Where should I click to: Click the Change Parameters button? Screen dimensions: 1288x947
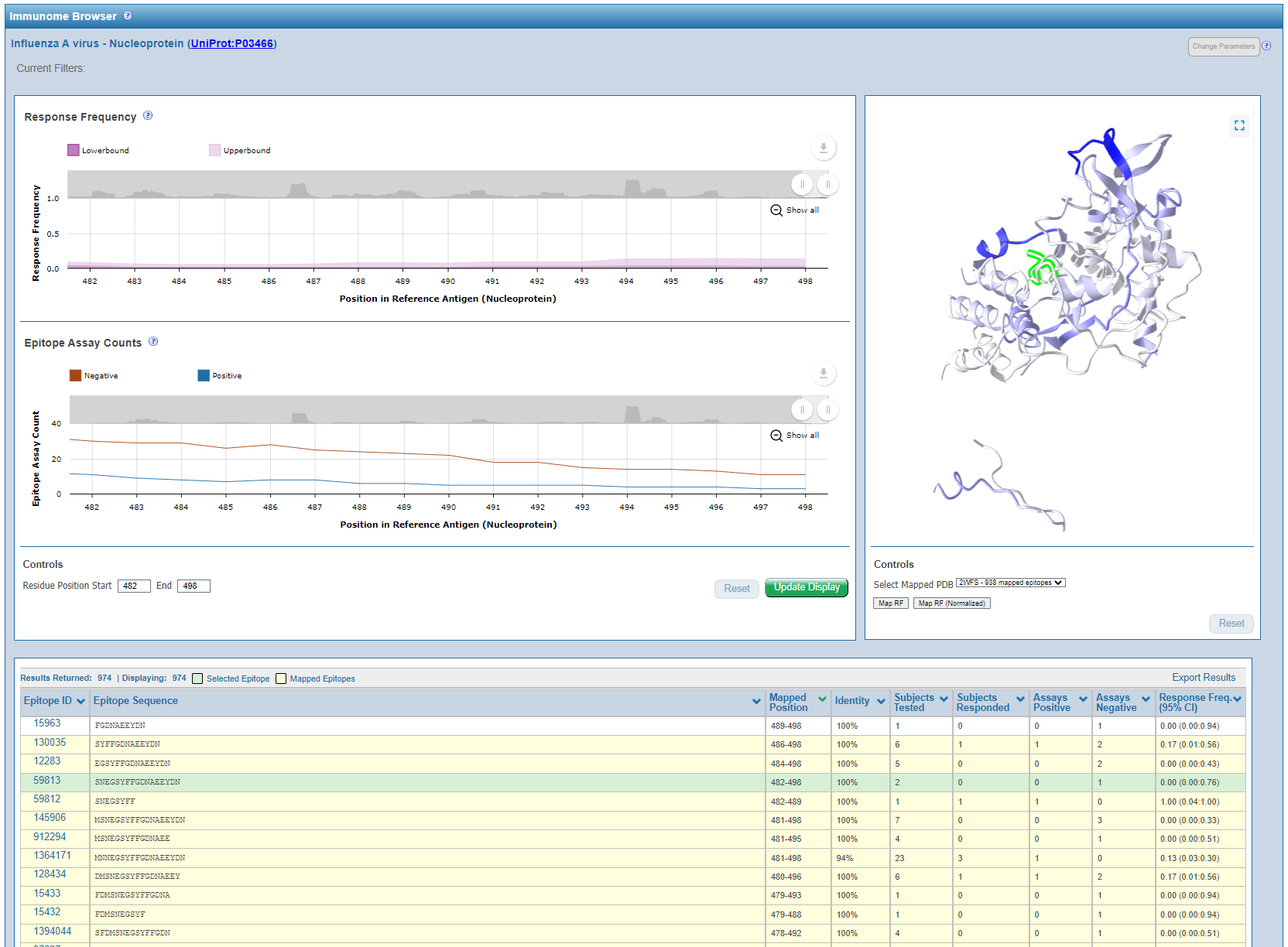tap(1224, 46)
